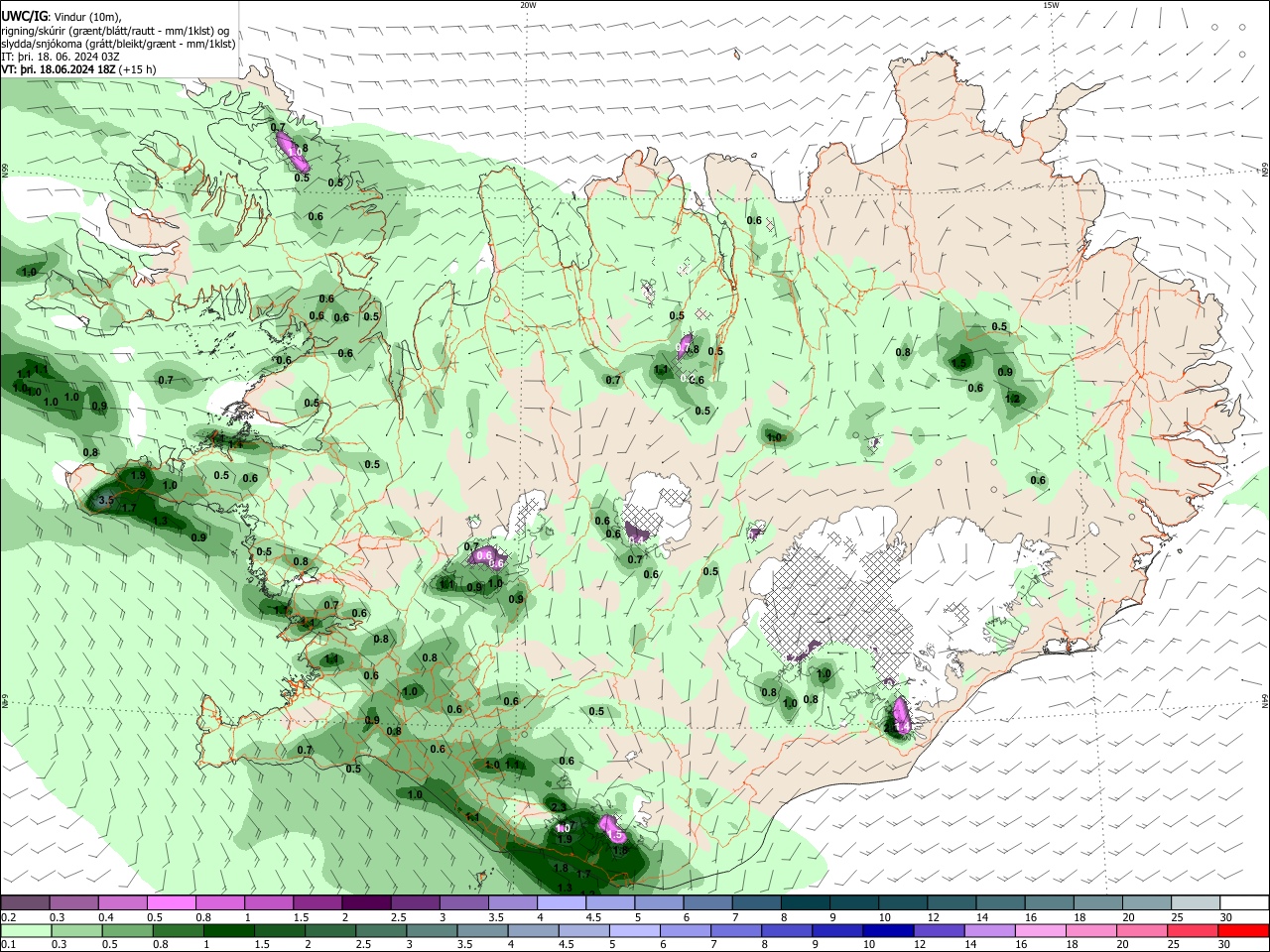Screen dimensions: 1270x952
Task: Click the 15W longitude label
Action: (1051, 5)
